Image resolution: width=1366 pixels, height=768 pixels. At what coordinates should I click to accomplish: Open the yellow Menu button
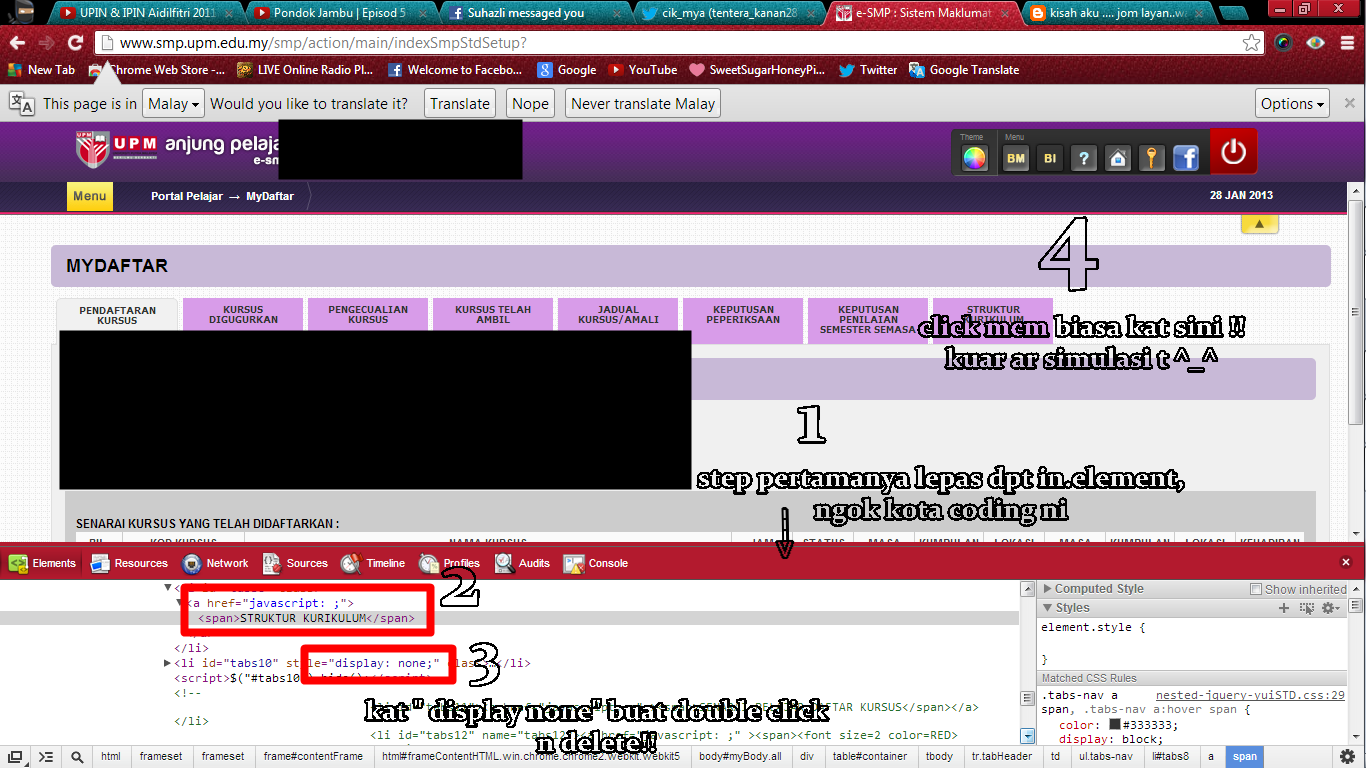(89, 196)
